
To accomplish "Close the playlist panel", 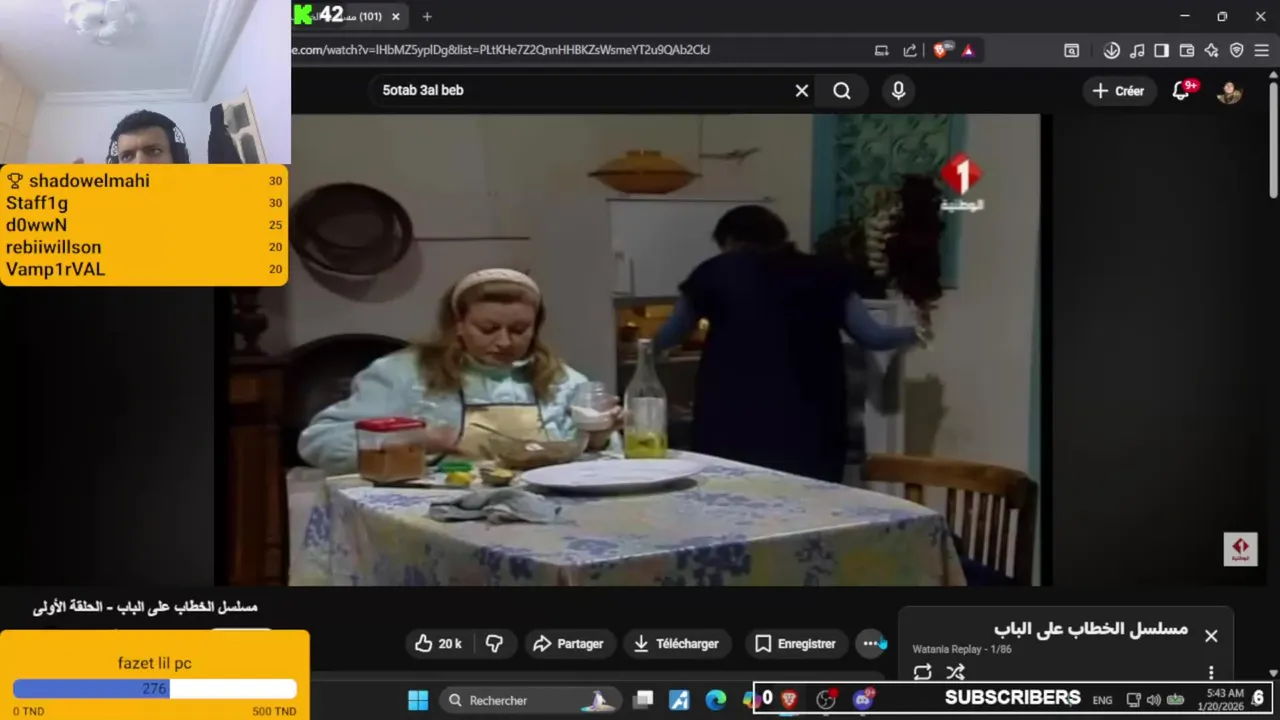I will (1211, 636).
